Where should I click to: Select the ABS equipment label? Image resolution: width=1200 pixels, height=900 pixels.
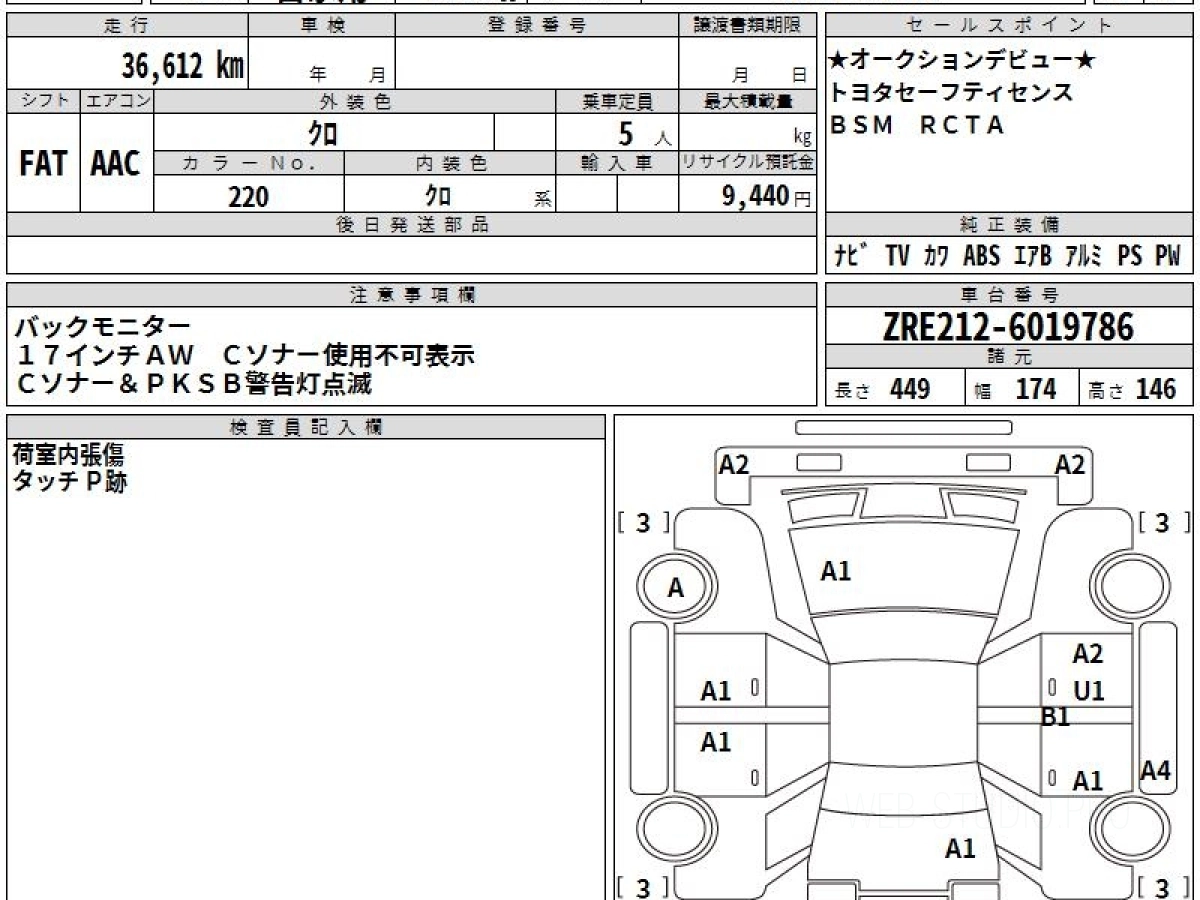(981, 256)
